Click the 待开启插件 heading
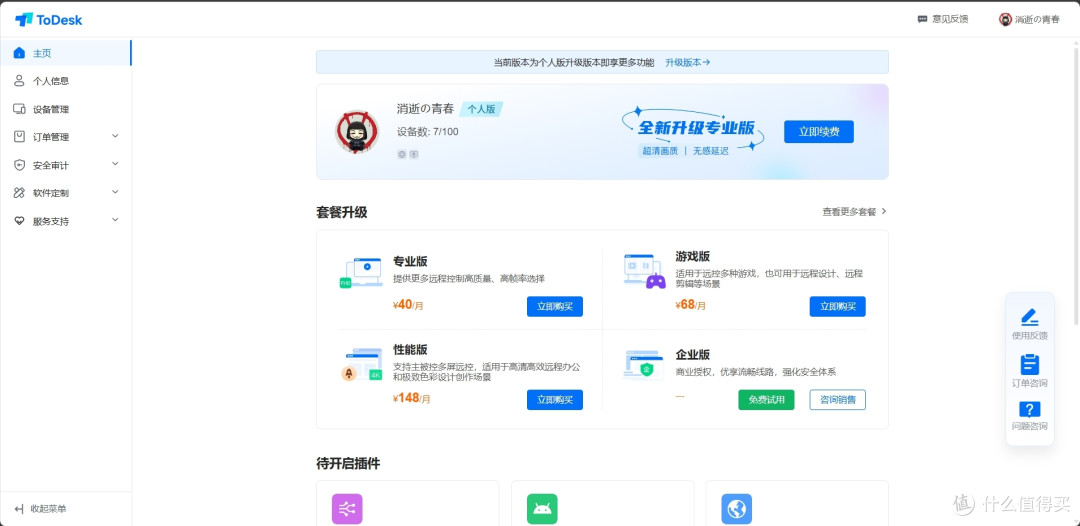The width and height of the screenshot is (1080, 526). coord(348,463)
